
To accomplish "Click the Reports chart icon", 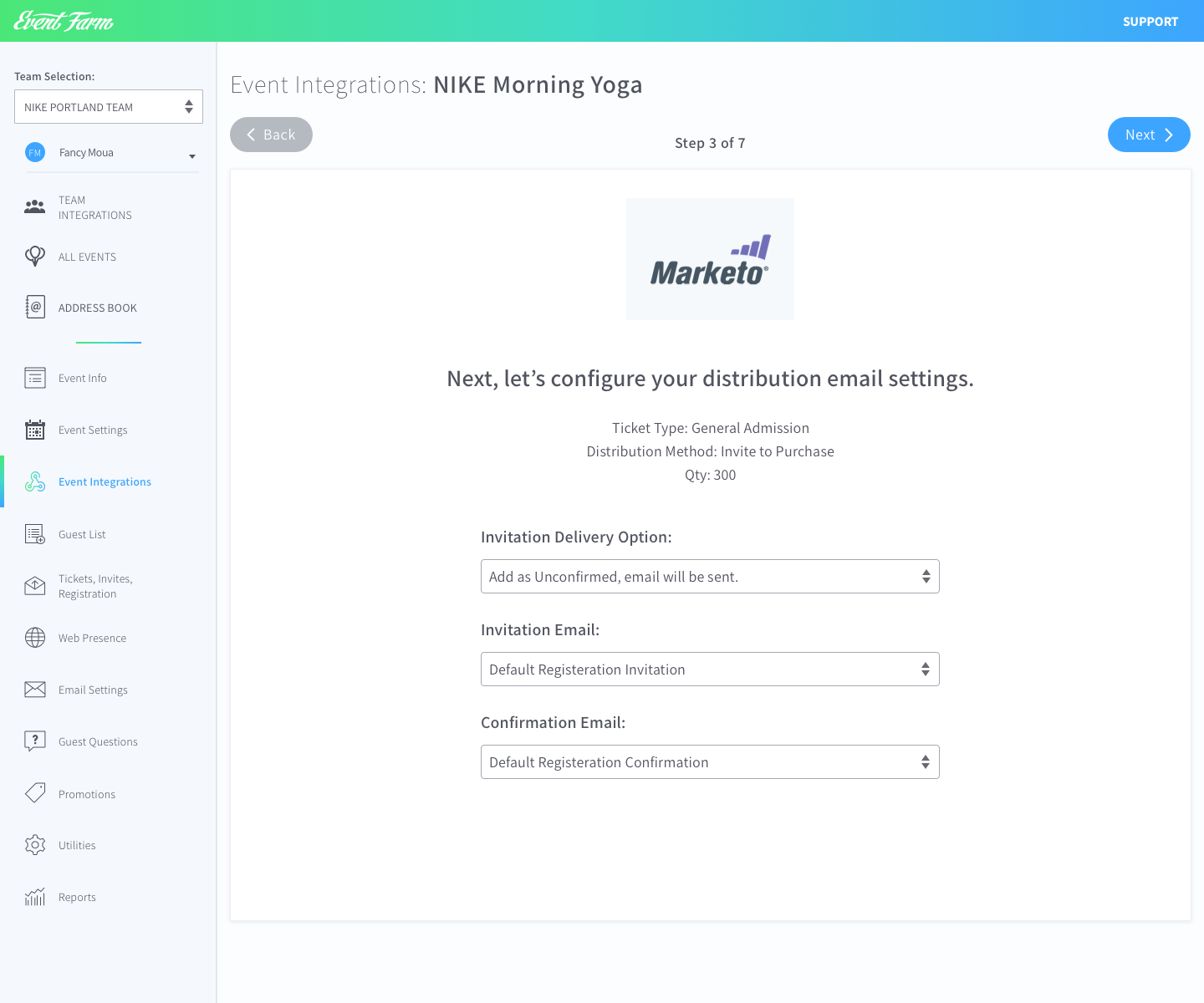I will tap(35, 897).
